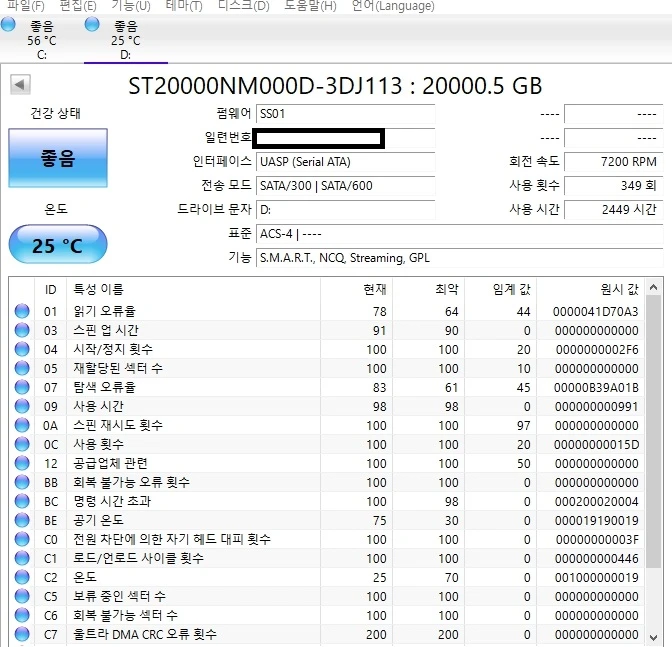Viewport: 672px width, 647px height.
Task: Click status icon for 03 스핀 업 시간
Action: (22, 330)
